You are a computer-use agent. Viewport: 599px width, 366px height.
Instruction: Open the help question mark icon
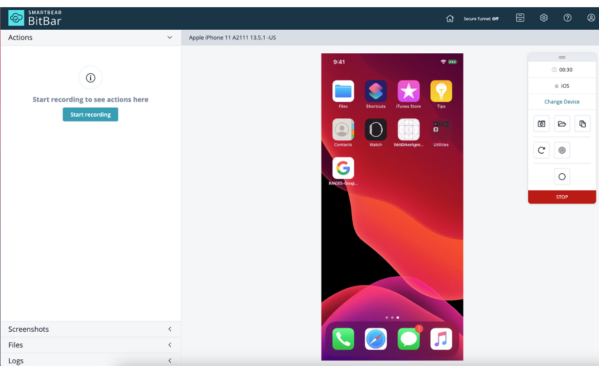pos(567,18)
